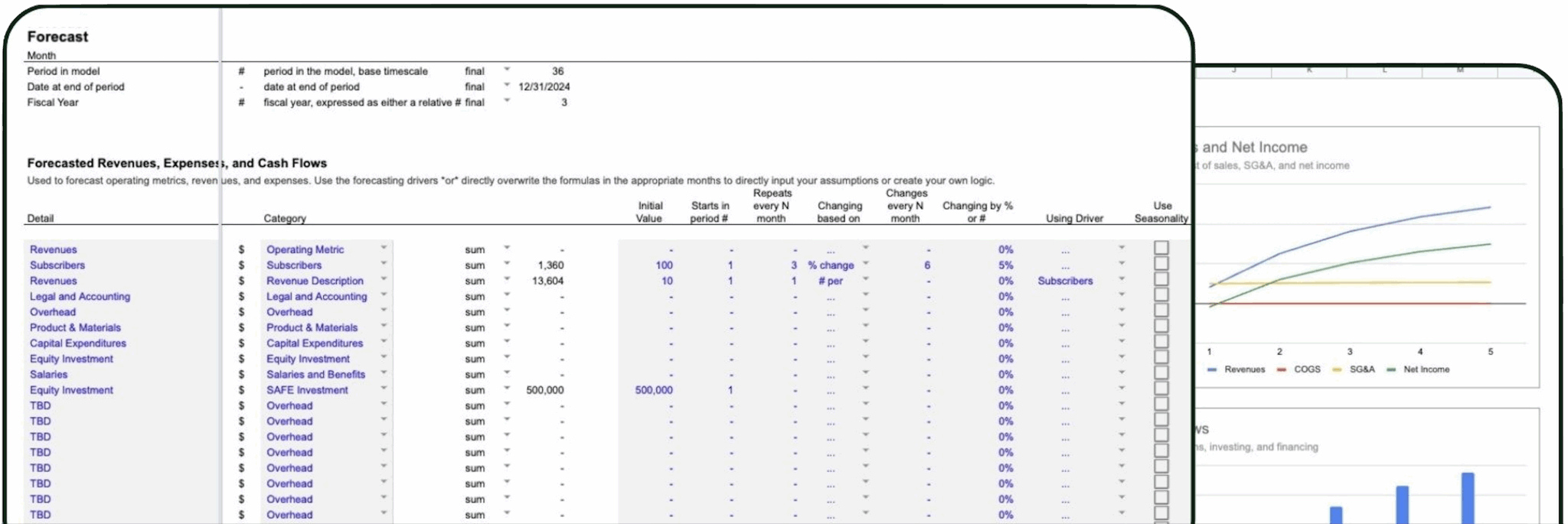The width and height of the screenshot is (1568, 524).
Task: Select the Net Income legend item
Action: point(1418,369)
